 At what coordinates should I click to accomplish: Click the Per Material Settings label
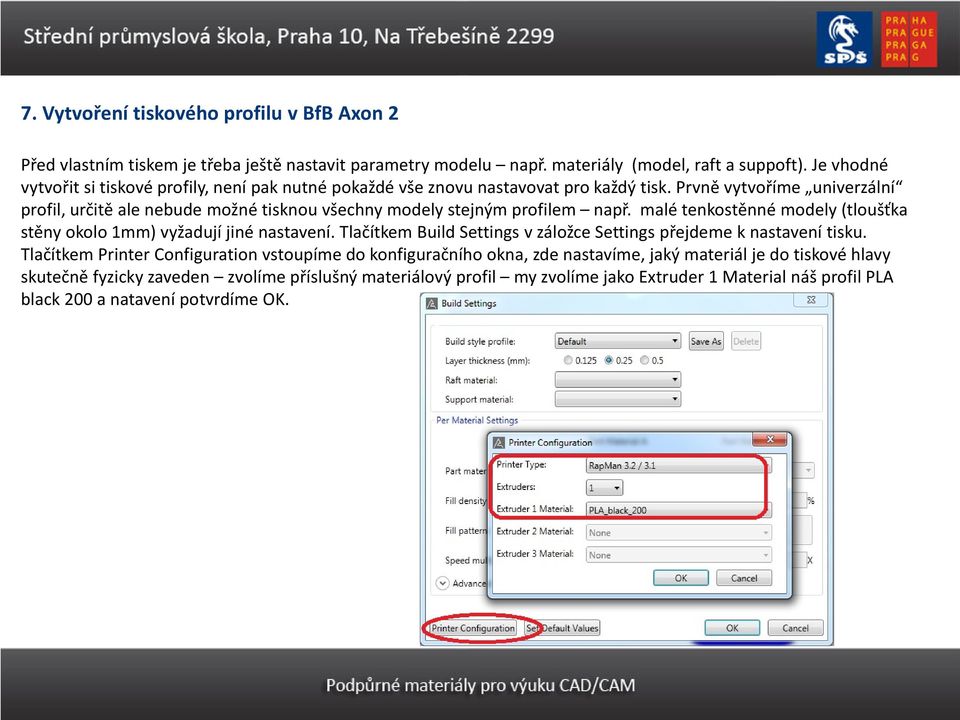point(477,420)
